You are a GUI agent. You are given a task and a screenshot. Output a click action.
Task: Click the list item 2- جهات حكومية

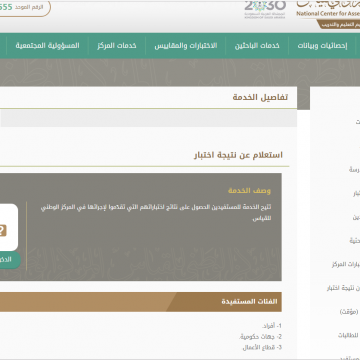pyautogui.click(x=261, y=336)
